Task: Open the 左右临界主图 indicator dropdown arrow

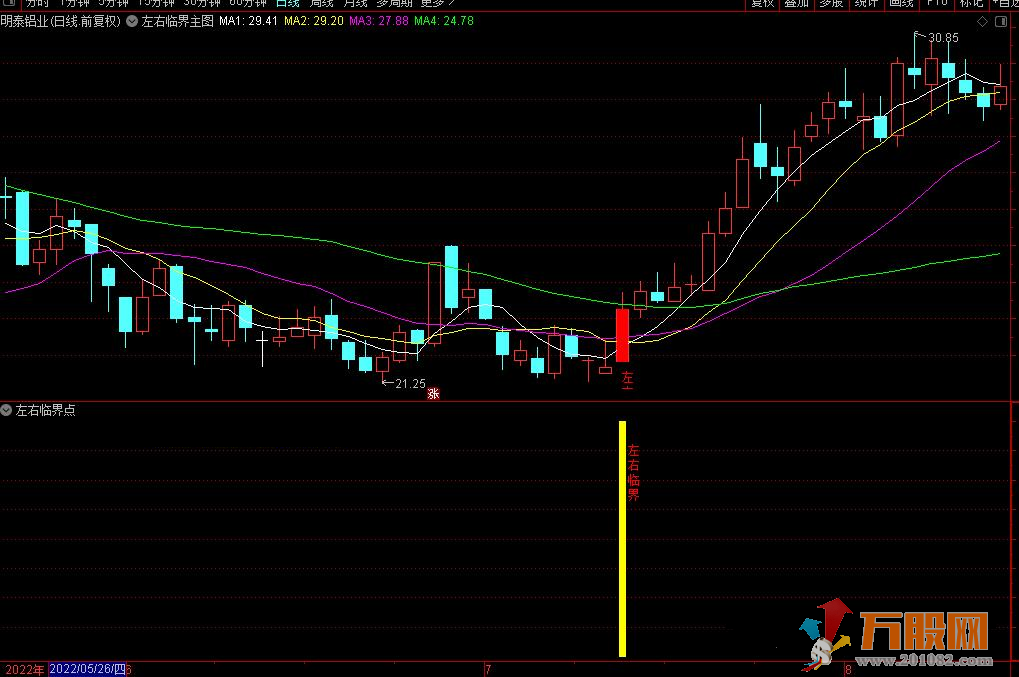Action: (132, 21)
